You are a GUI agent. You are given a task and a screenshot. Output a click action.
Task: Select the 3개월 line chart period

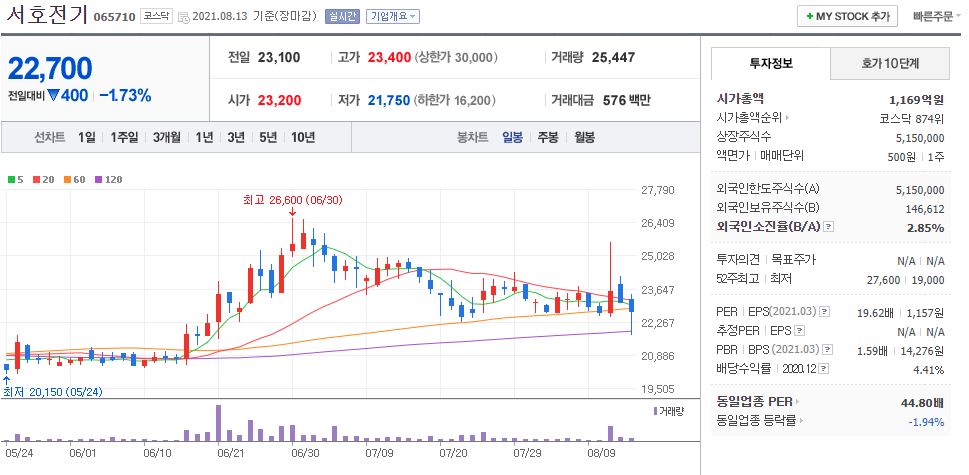pos(167,137)
